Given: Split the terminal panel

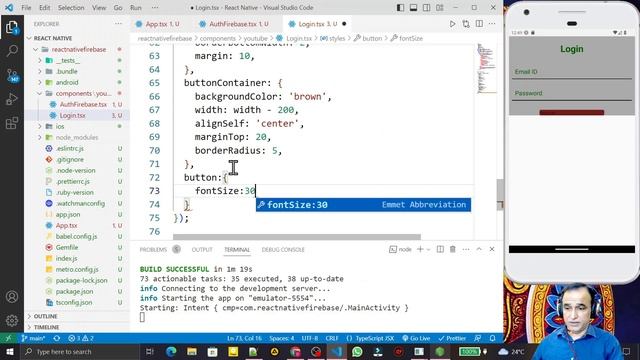Looking at the screenshot, I should click(440, 249).
